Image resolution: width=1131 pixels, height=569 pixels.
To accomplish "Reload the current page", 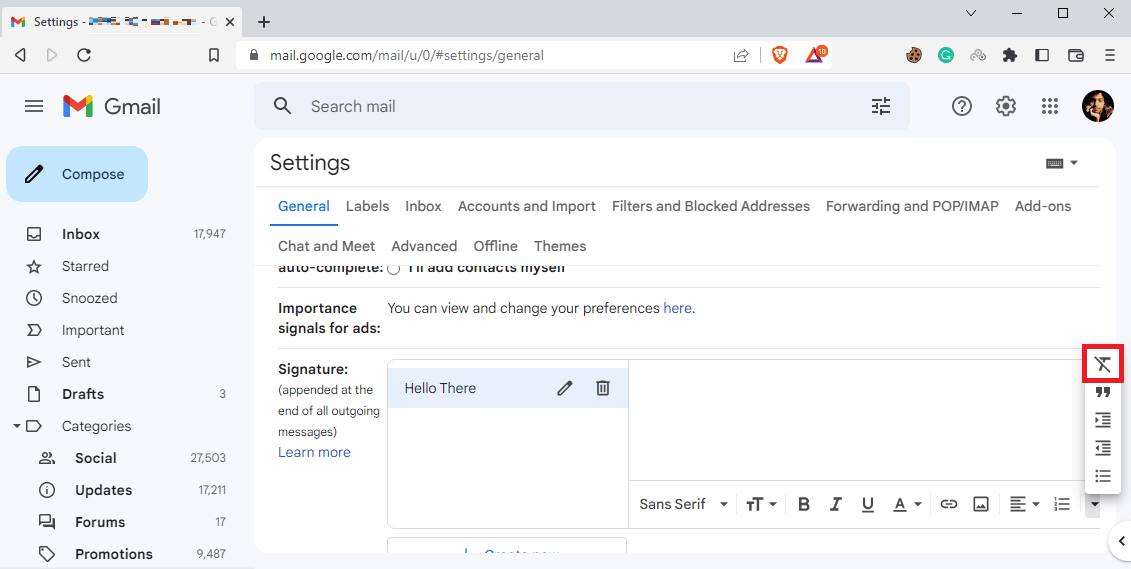I will click(x=84, y=55).
